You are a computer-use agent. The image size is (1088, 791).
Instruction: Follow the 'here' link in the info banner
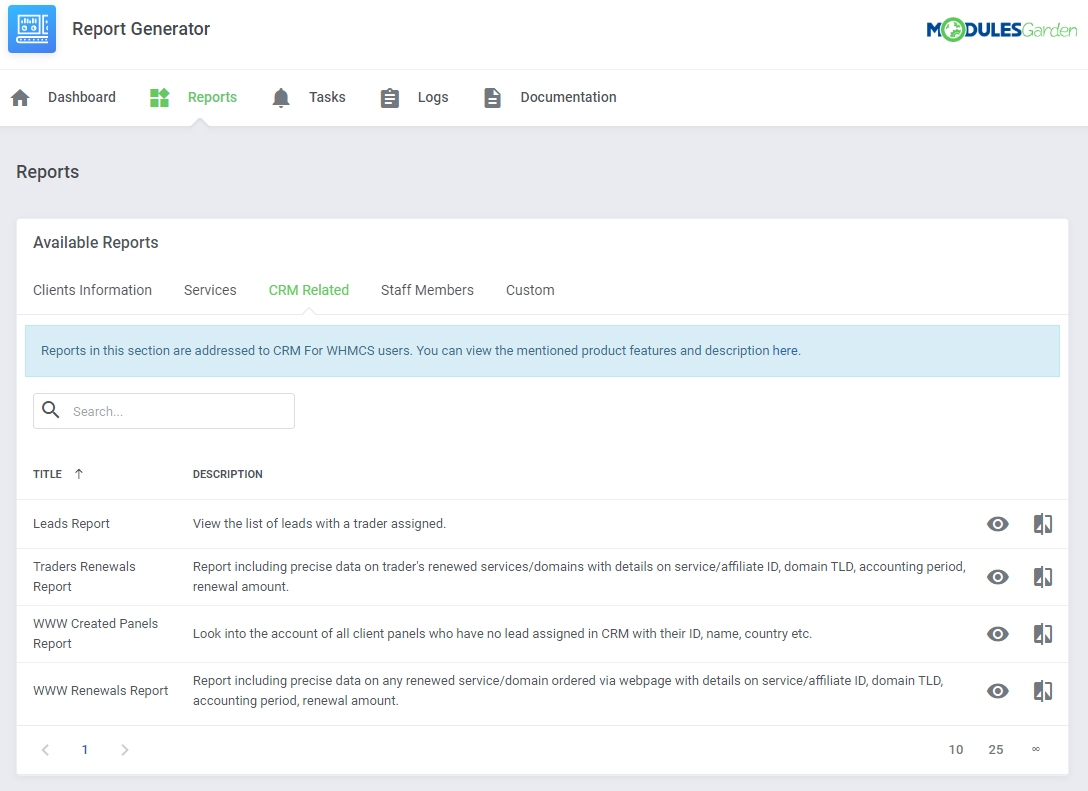coord(785,350)
